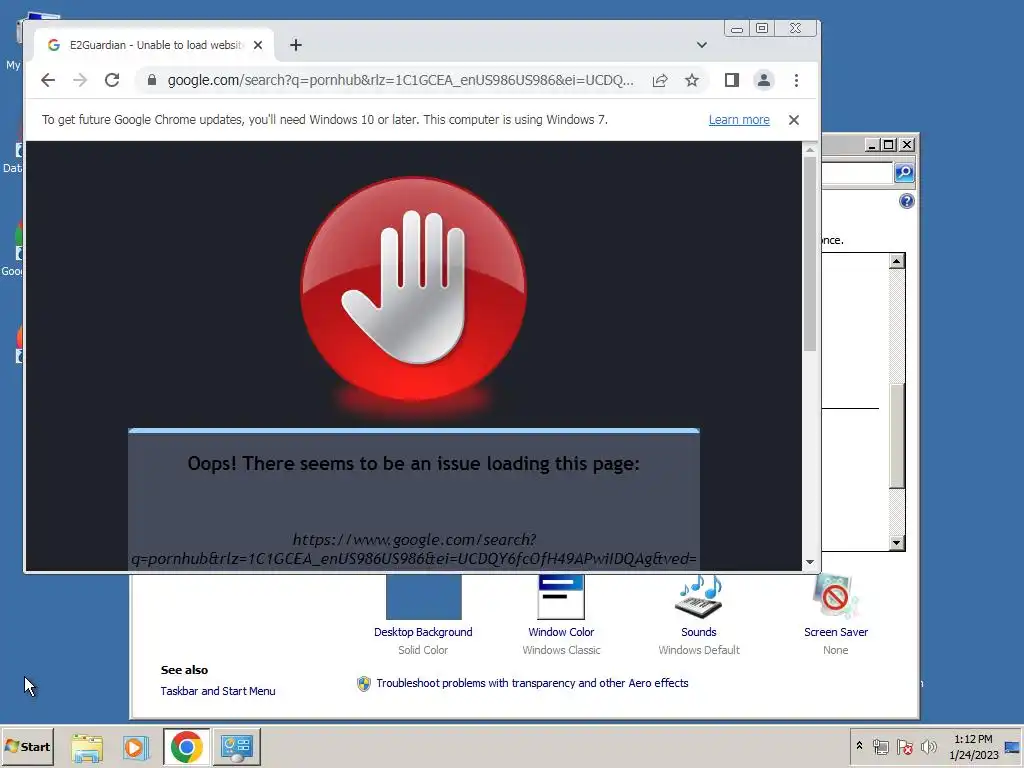1024x768 pixels.
Task: Click the taskbar clock showing 1:12 PM
Action: pos(973,746)
